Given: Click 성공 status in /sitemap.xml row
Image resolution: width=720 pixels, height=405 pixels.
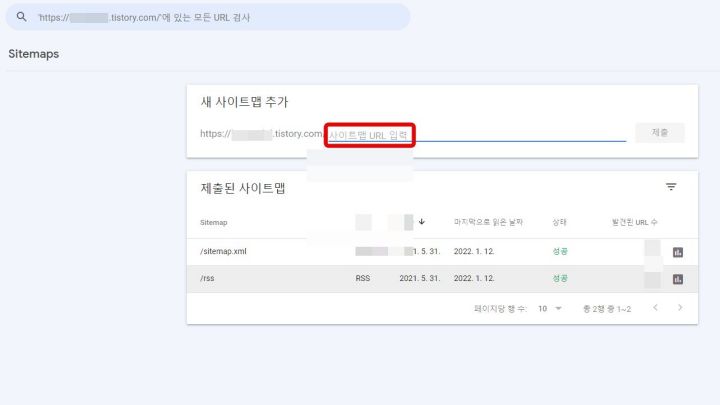Looking at the screenshot, I should [560, 251].
